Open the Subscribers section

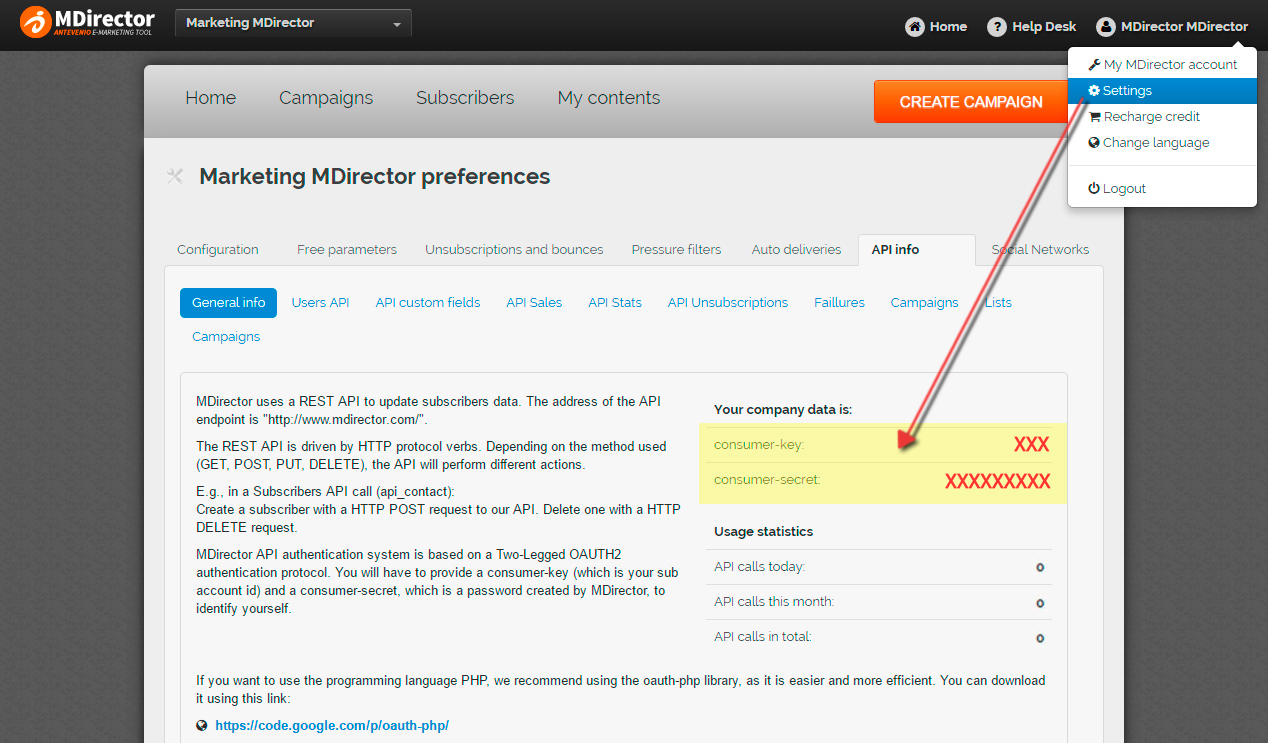tap(465, 98)
